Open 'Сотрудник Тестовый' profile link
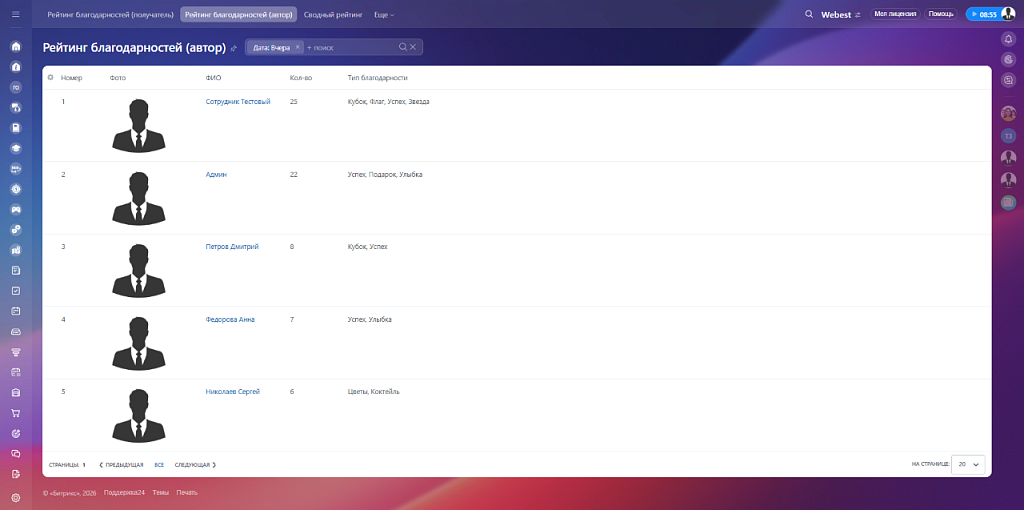 pos(238,101)
